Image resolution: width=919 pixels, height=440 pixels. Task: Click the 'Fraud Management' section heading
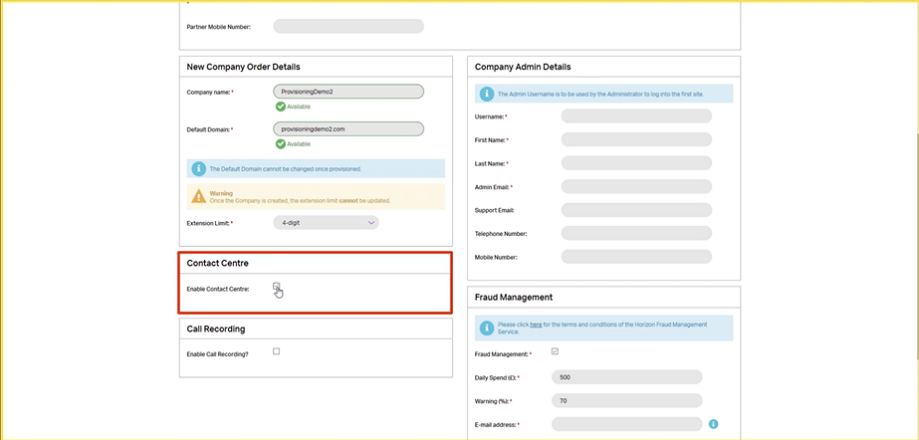pyautogui.click(x=513, y=298)
